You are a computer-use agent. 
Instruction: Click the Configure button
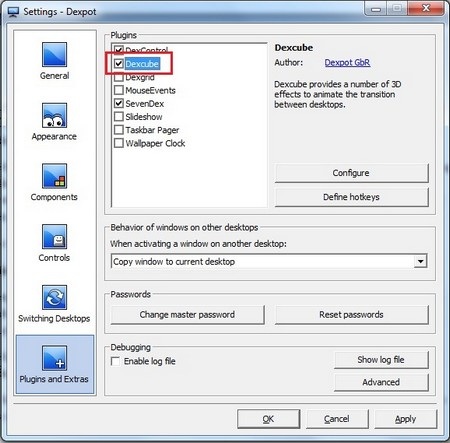351,173
